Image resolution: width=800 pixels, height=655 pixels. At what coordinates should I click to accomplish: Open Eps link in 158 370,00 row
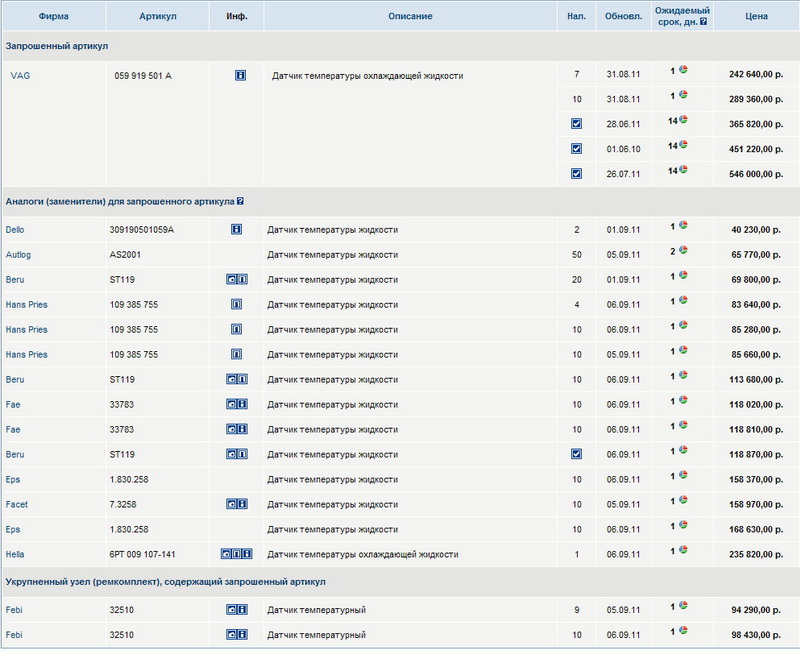click(x=13, y=480)
